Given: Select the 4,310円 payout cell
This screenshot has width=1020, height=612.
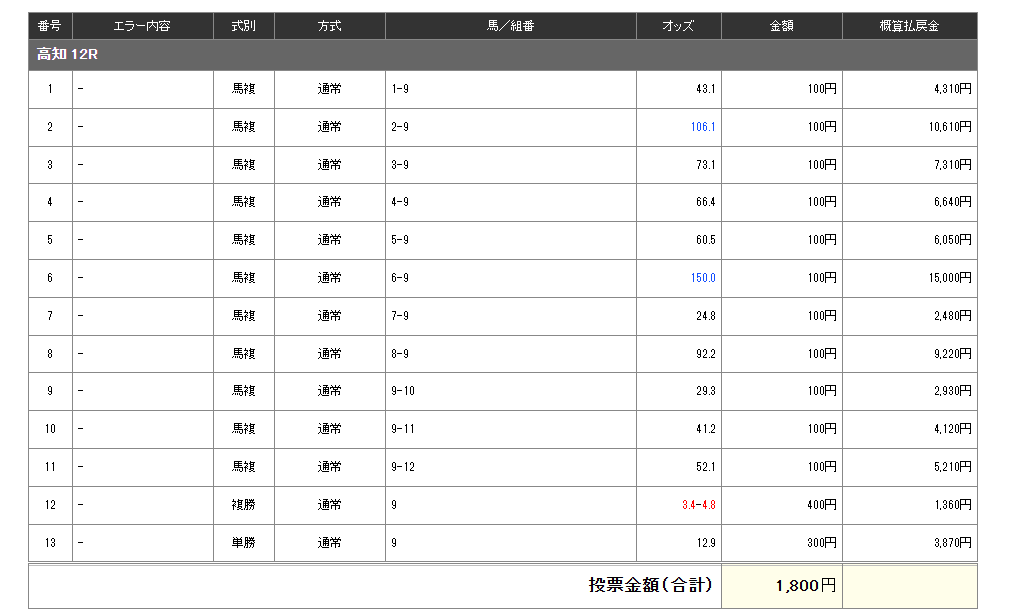Looking at the screenshot, I should click(x=909, y=89).
